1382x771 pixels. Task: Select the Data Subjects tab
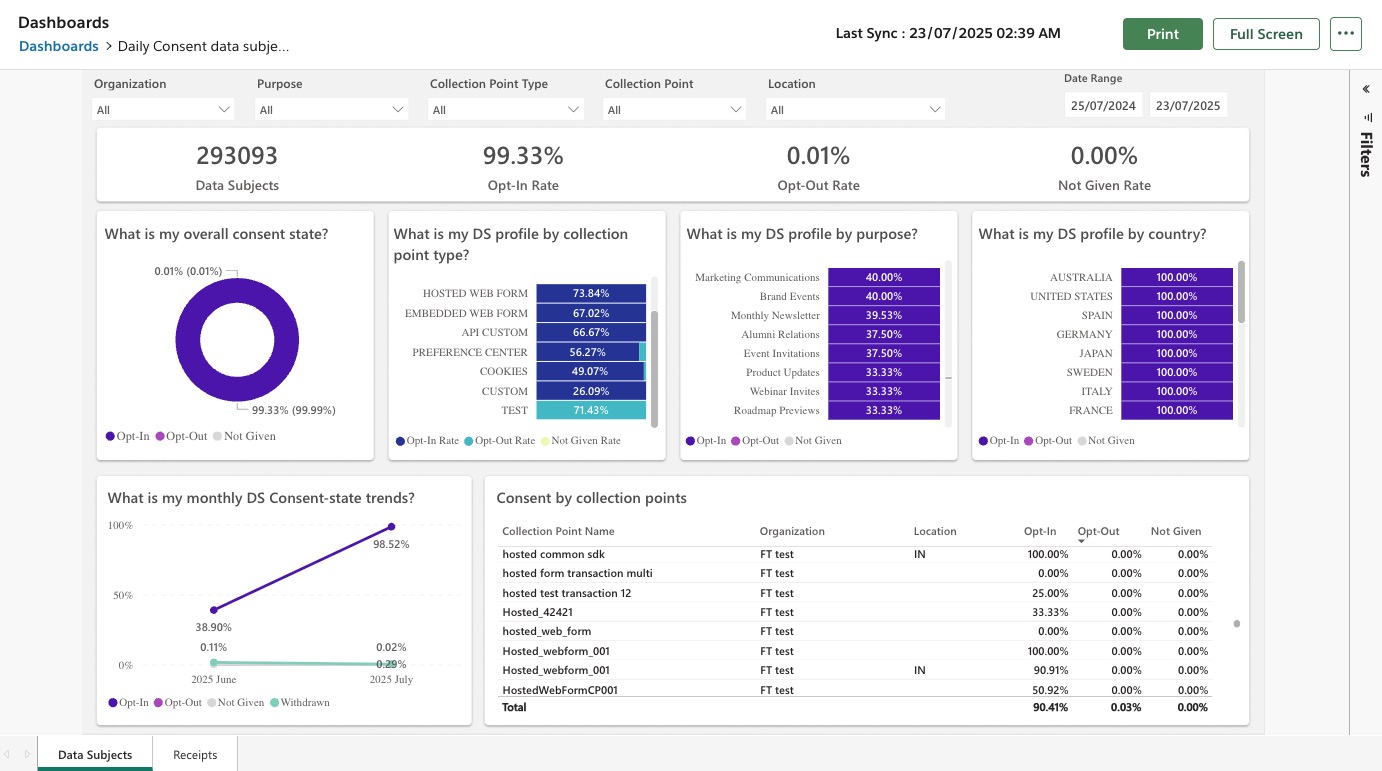click(95, 754)
